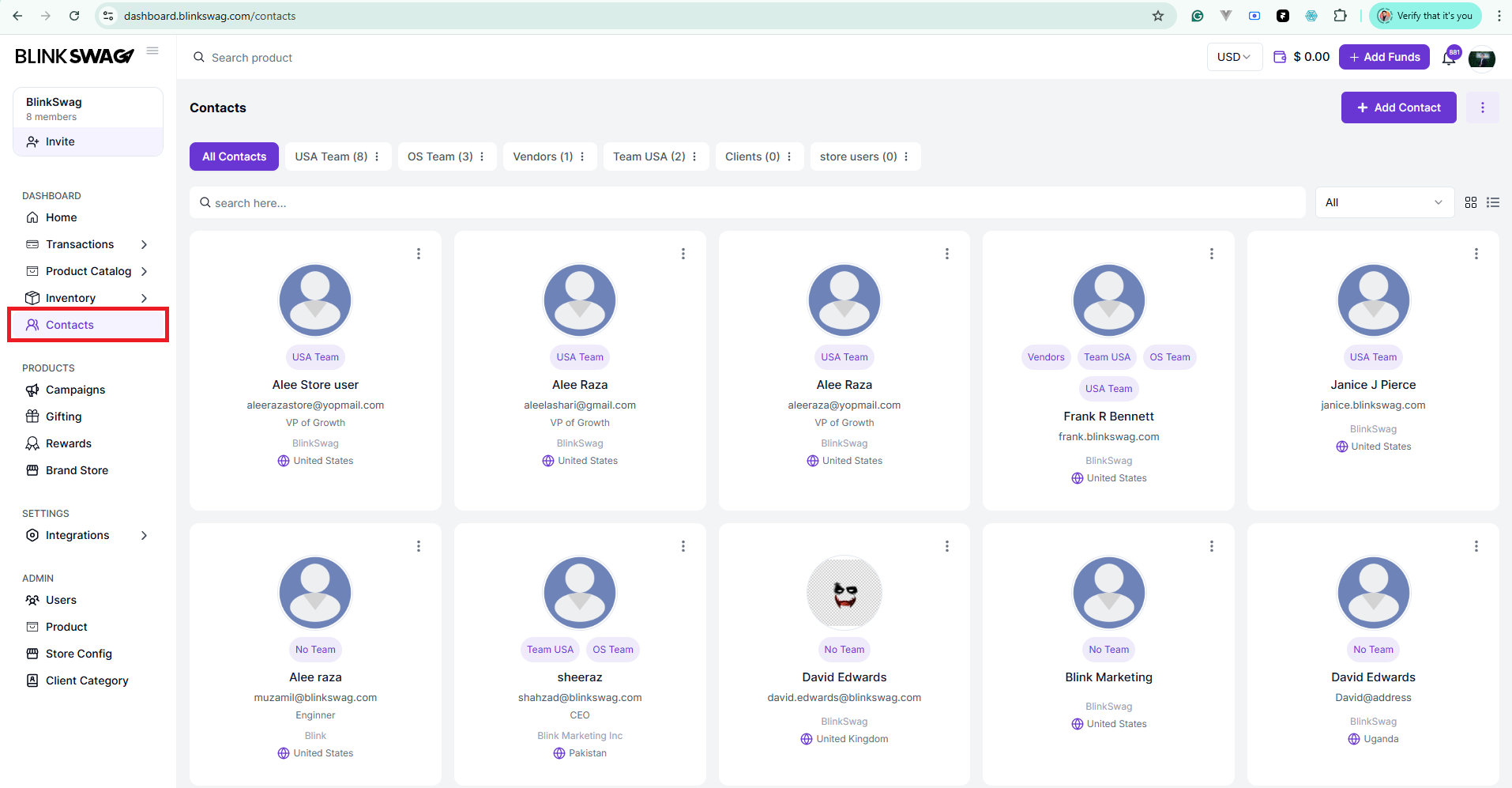Open Vendors (1) tab kebab menu
The image size is (1512, 788).
pos(582,156)
